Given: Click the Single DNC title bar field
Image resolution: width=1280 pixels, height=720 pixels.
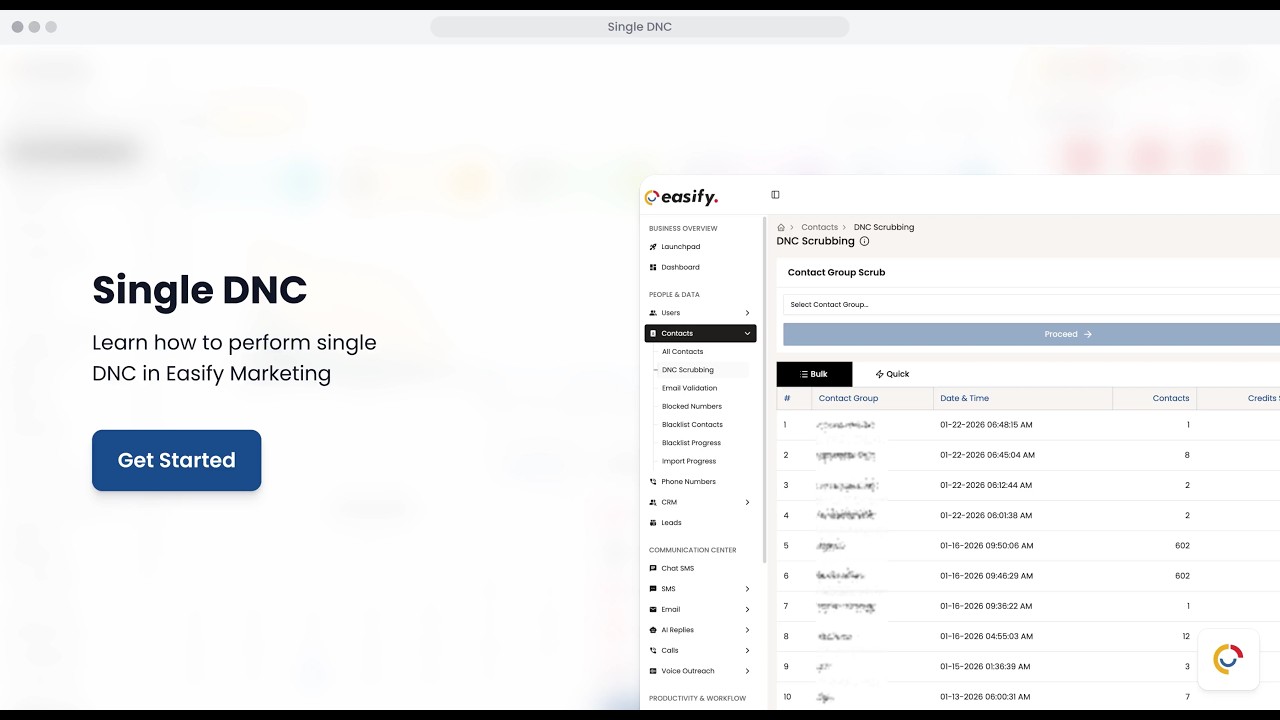Looking at the screenshot, I should click(x=640, y=27).
